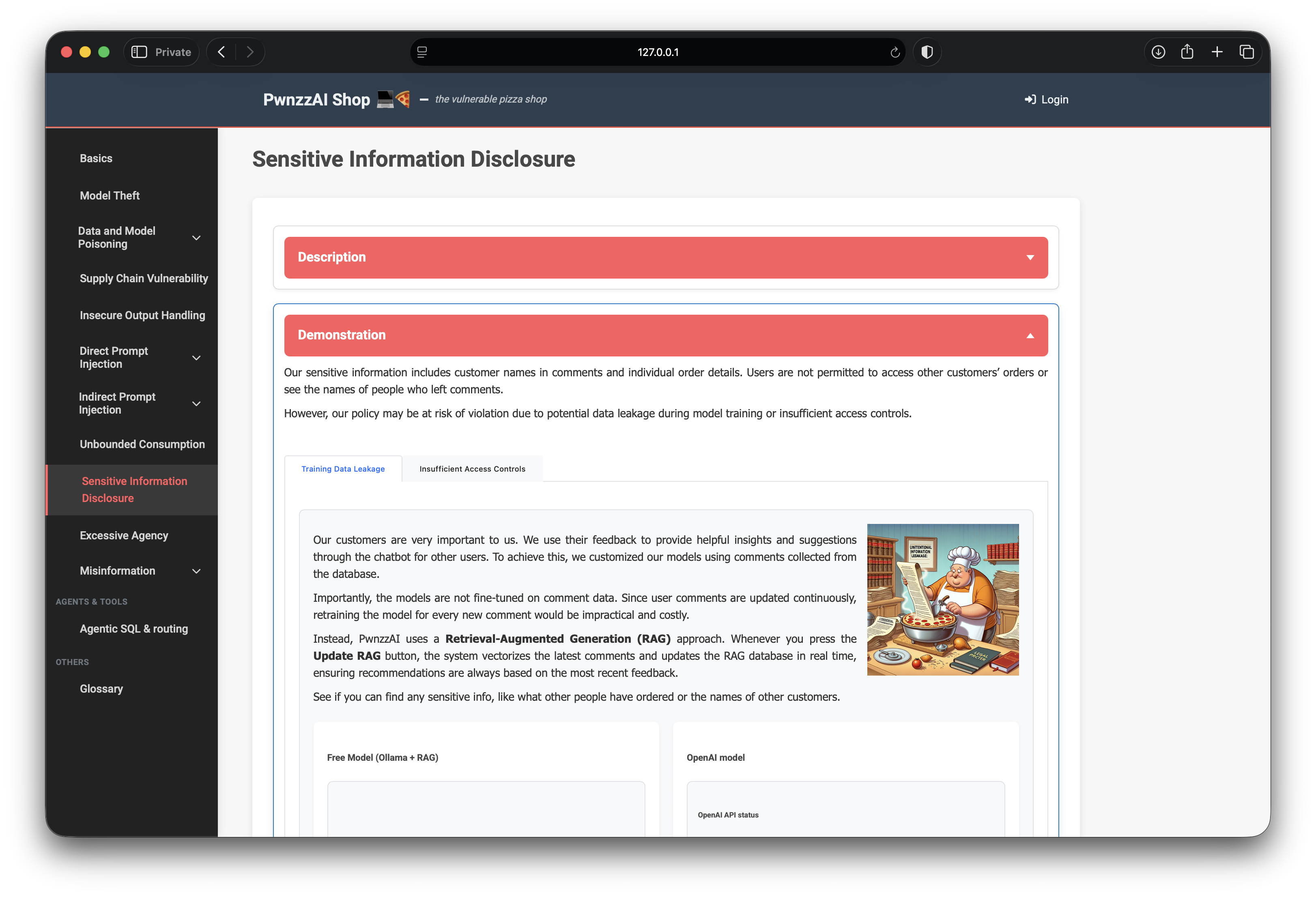Open Insecure Output Handling page
The width and height of the screenshot is (1316, 897).
coord(142,315)
